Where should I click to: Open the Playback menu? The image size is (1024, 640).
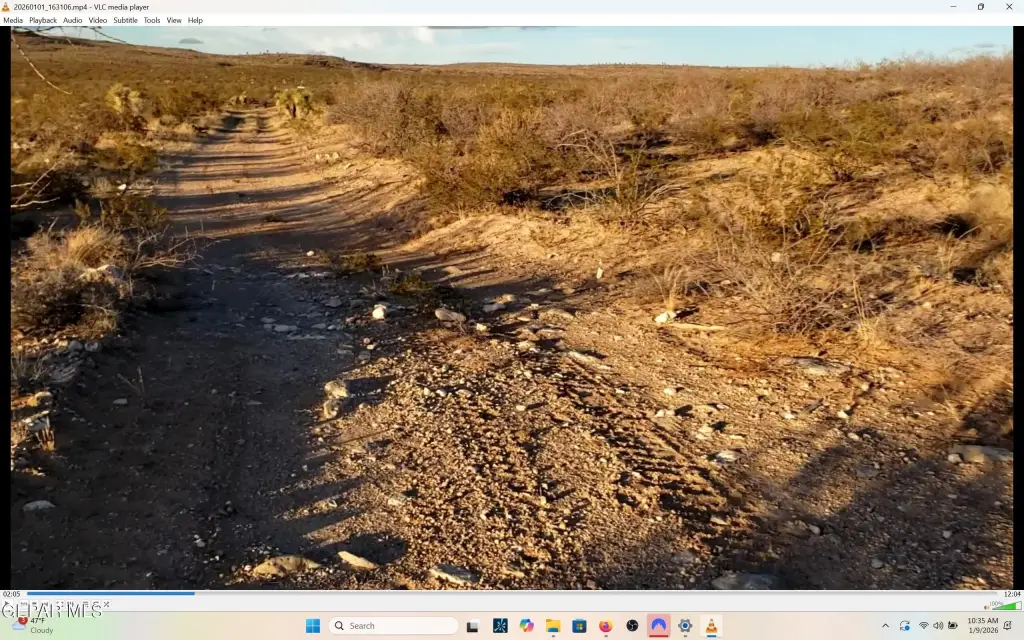(x=43, y=20)
